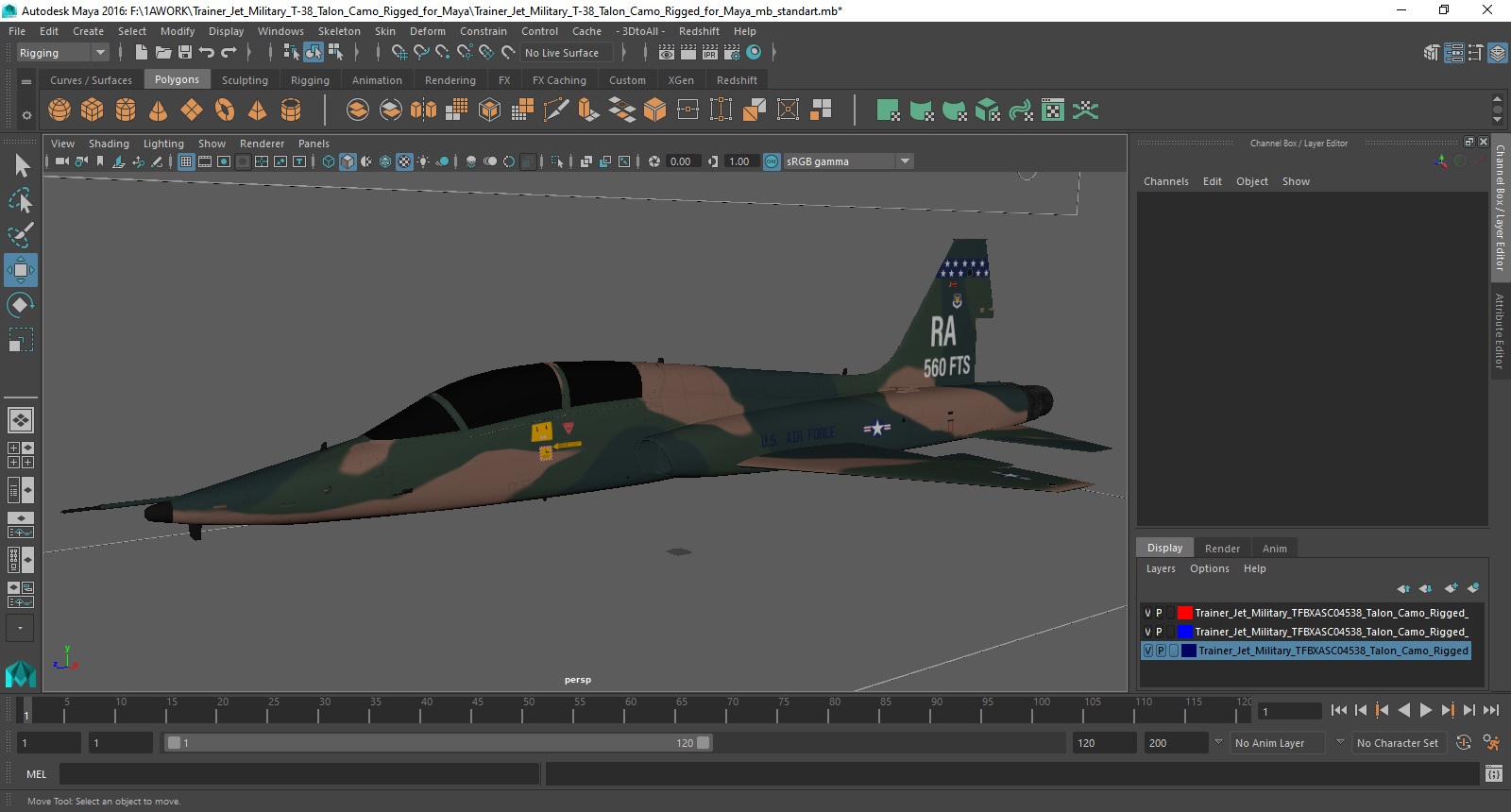Click the go to start of playback button

pyautogui.click(x=1339, y=710)
